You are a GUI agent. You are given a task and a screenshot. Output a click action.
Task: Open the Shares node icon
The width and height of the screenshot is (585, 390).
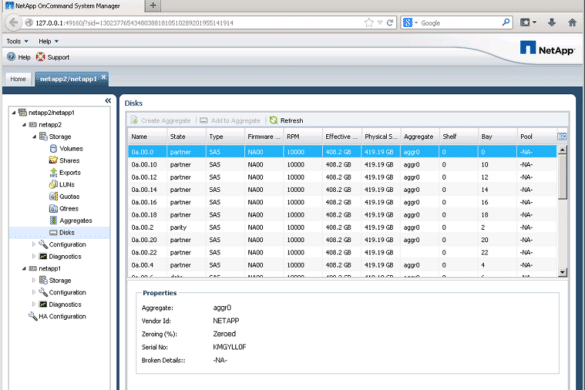coord(53,160)
